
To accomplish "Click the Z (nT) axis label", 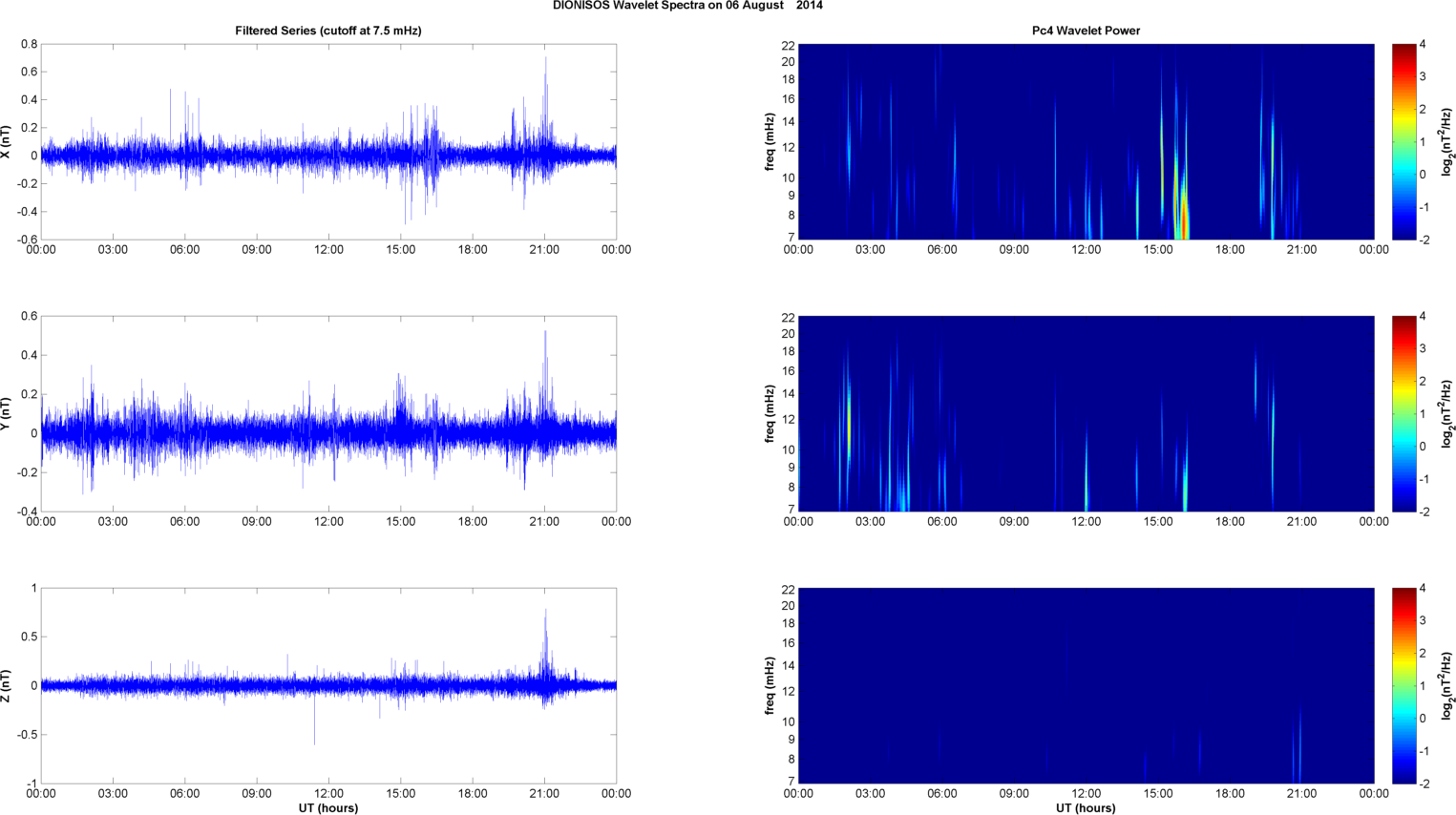I will tap(6, 685).
